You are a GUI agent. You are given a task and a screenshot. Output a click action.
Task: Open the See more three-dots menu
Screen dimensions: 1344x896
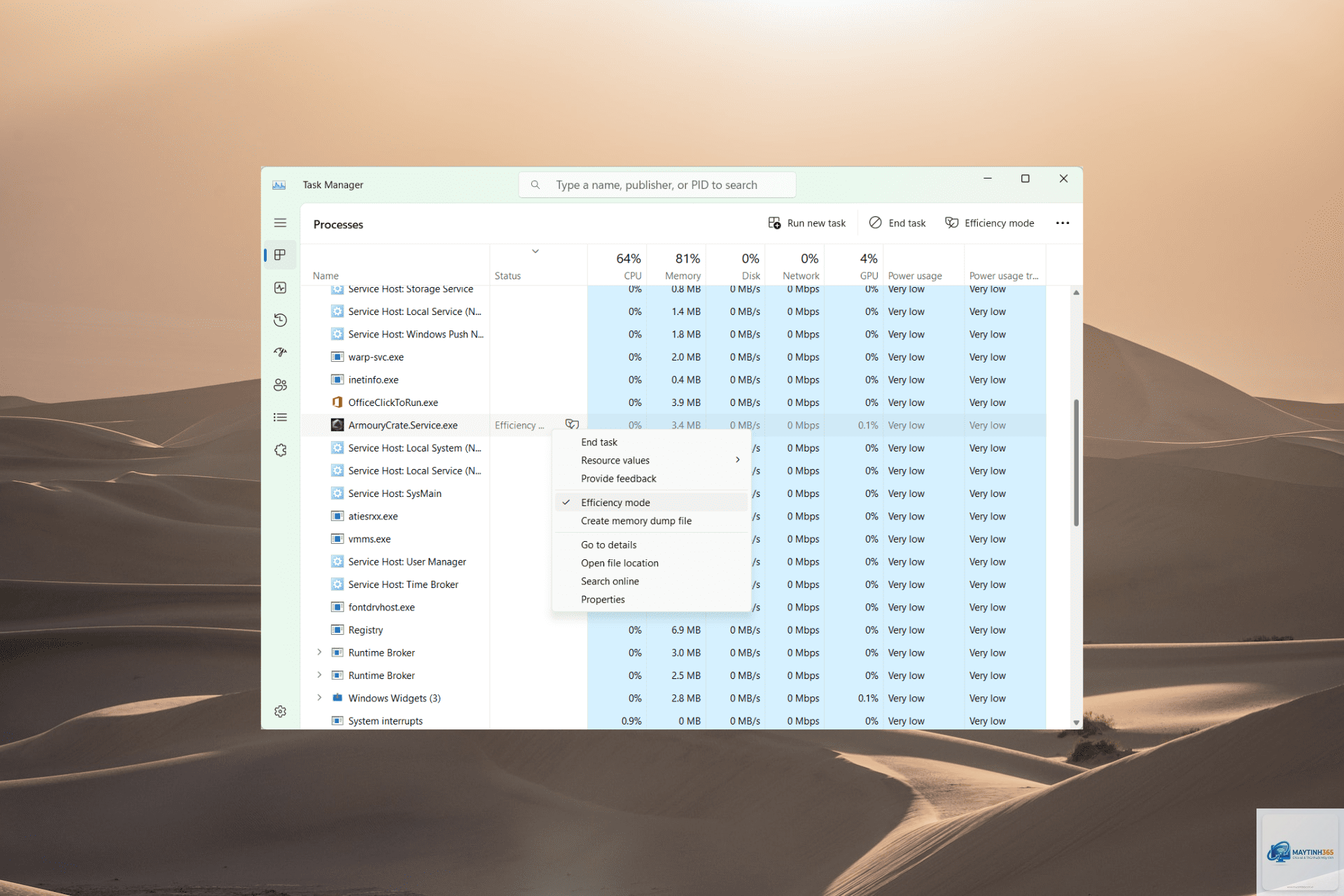coord(1063,223)
